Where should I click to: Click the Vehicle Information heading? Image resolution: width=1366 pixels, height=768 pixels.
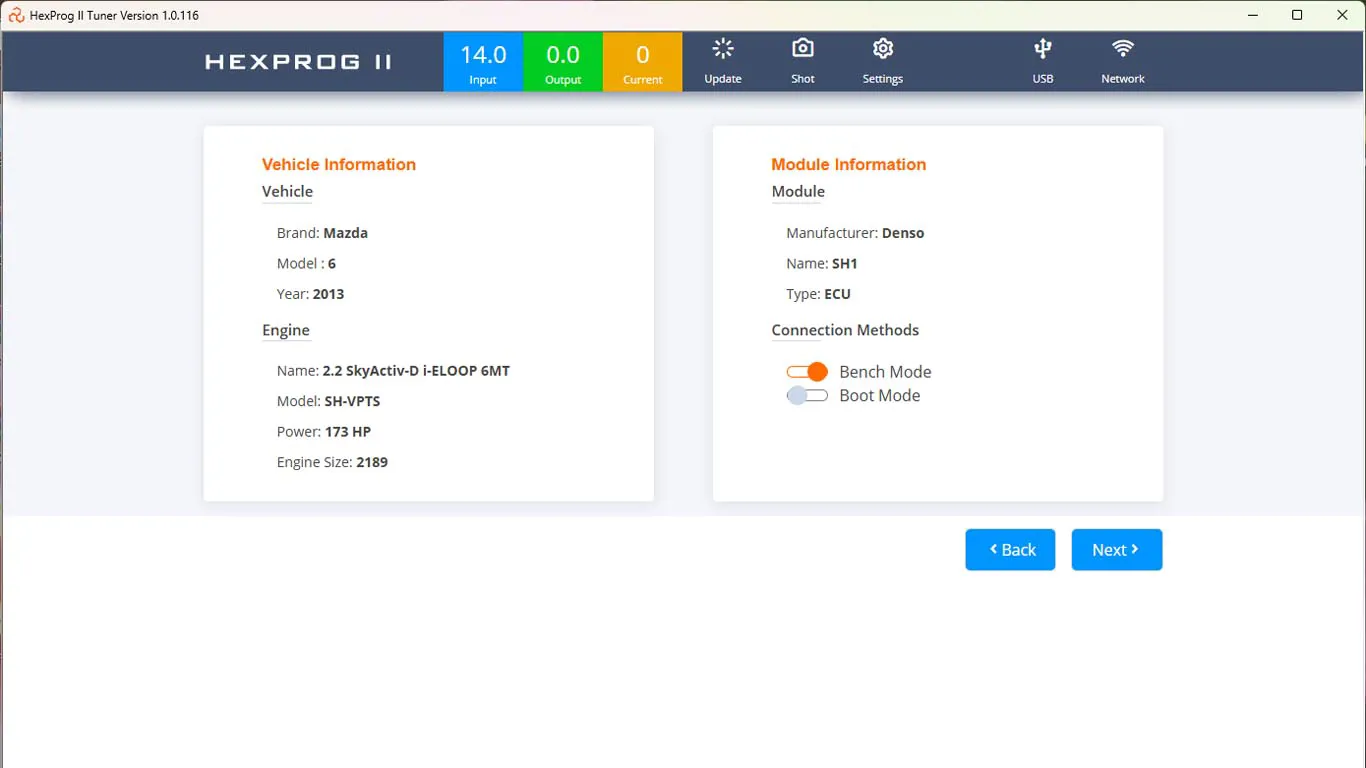click(x=339, y=165)
